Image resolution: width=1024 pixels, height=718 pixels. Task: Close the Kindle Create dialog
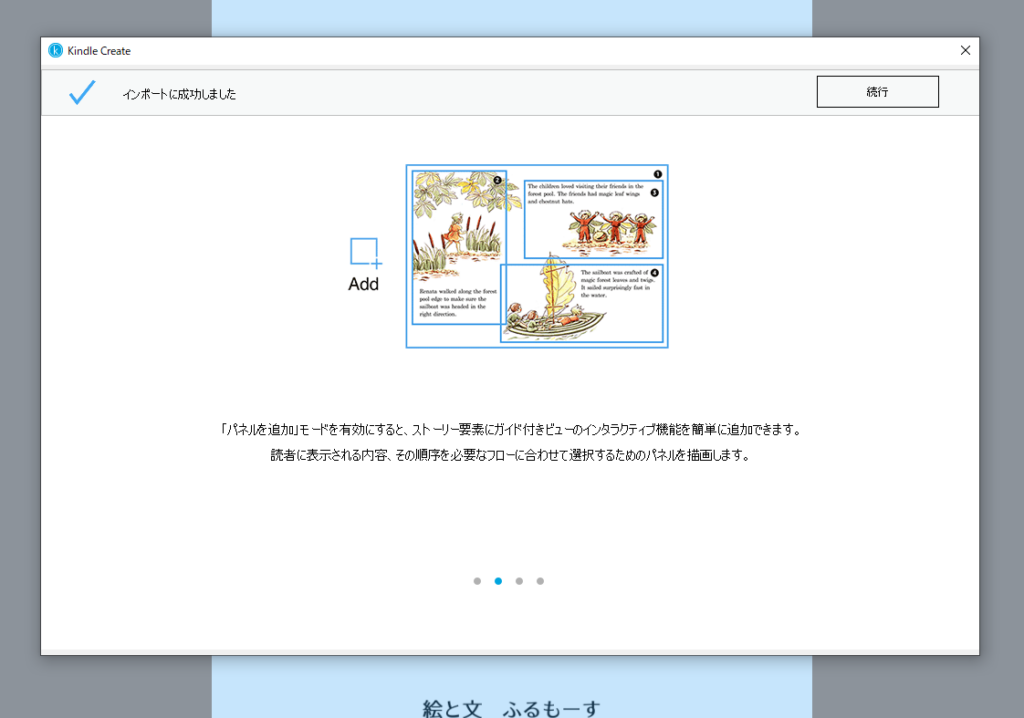tap(965, 50)
